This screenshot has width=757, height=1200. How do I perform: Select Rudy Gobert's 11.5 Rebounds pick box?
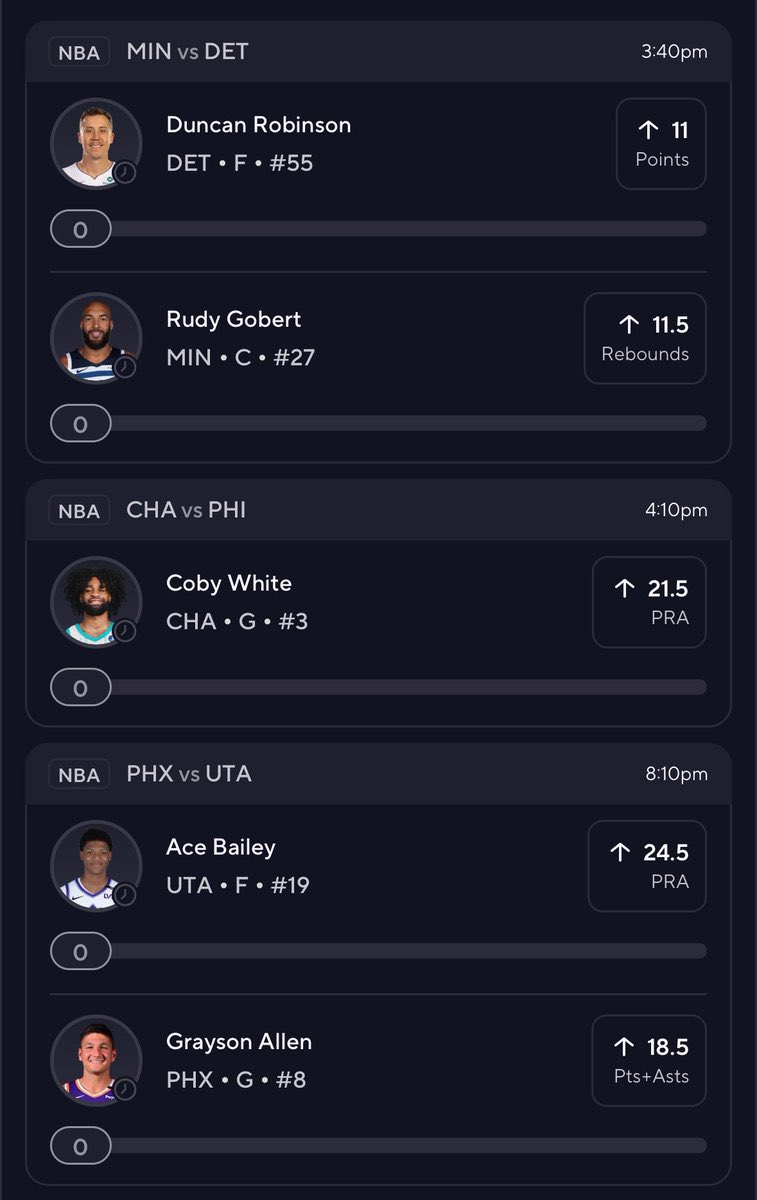tap(645, 338)
